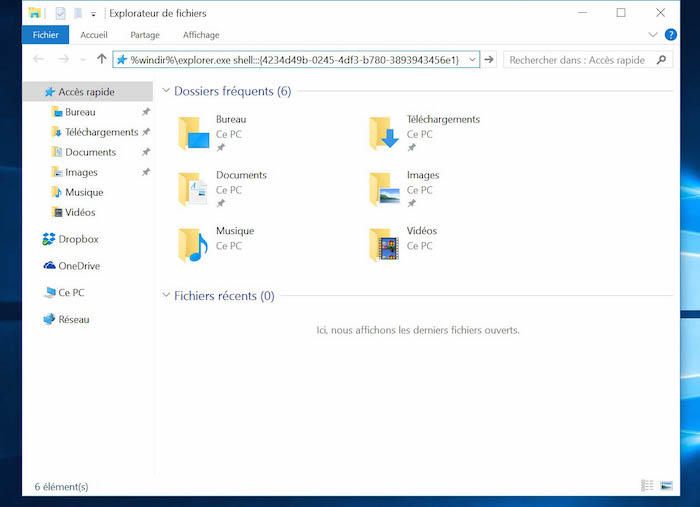The height and width of the screenshot is (507, 700).
Task: Select Ce PC in the sidebar
Action: [x=71, y=293]
